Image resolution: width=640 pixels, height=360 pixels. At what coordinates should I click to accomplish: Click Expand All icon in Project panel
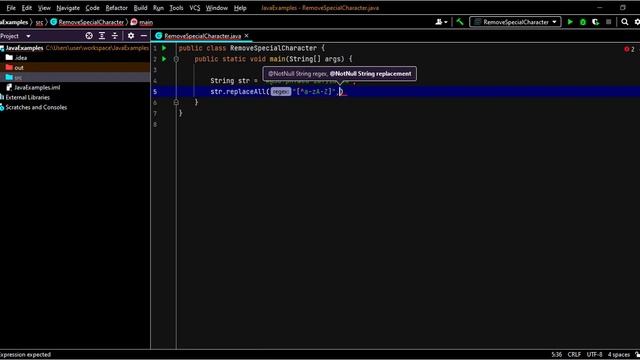[x=102, y=36]
